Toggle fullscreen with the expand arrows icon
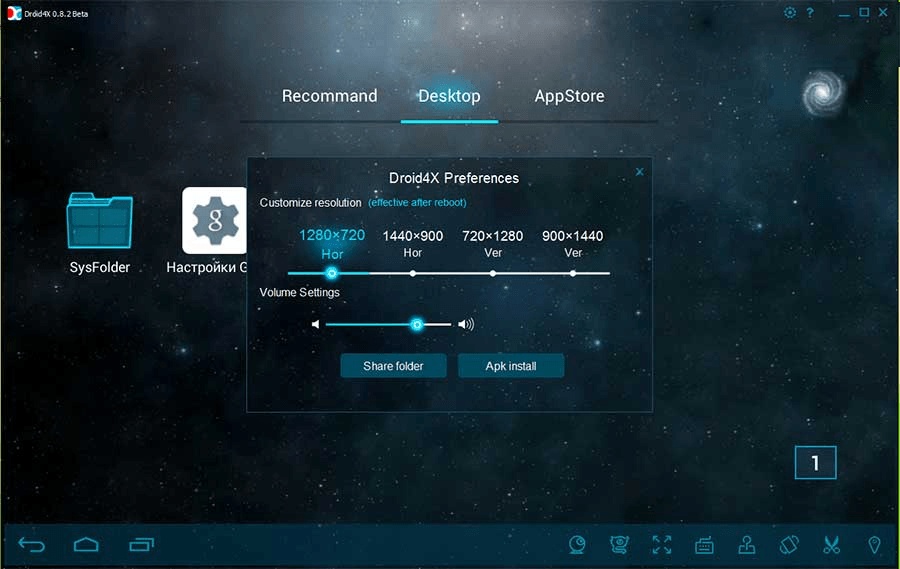Screen dimensions: 900x569 point(662,544)
